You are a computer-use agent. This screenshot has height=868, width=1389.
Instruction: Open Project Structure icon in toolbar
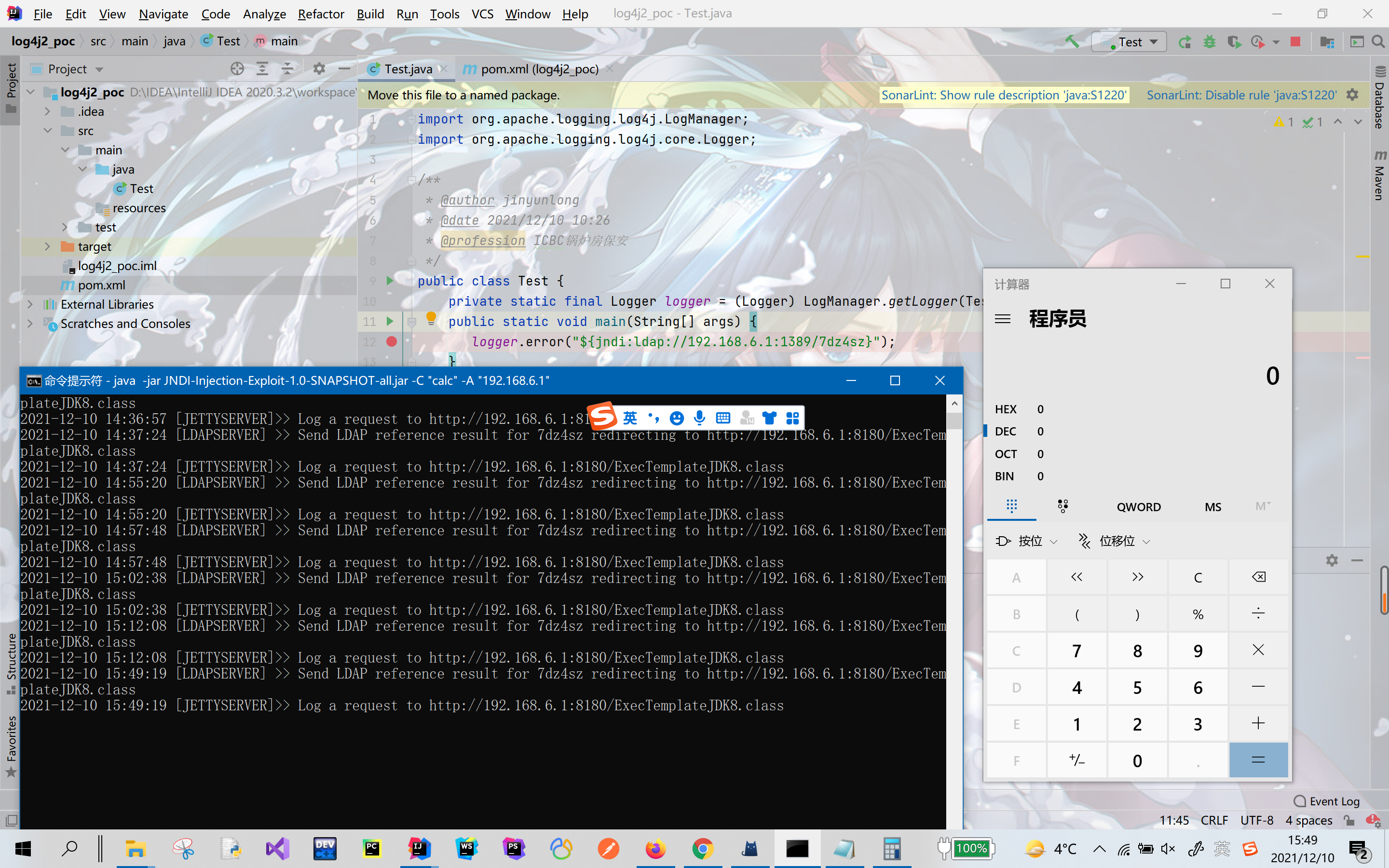click(x=1326, y=42)
